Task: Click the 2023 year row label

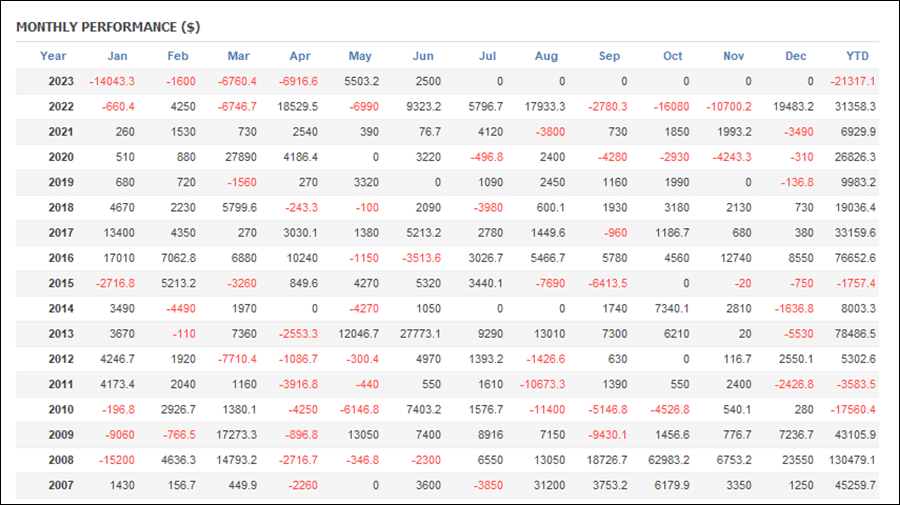Action: (61, 81)
